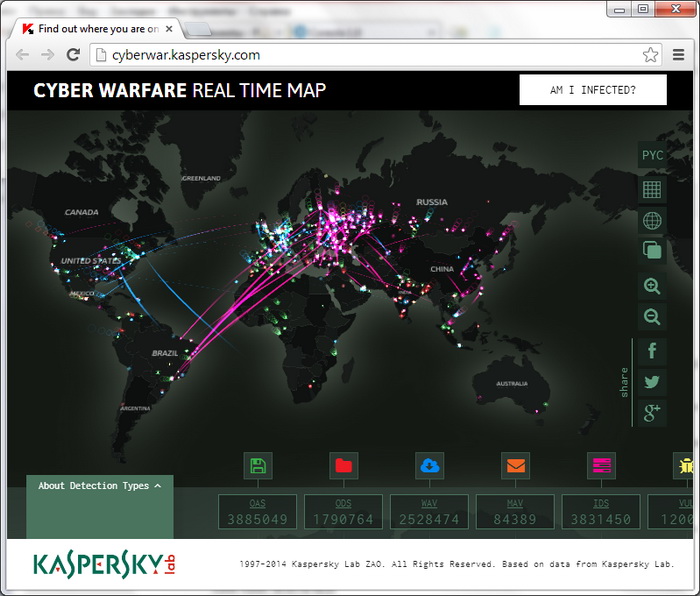700x596 pixels.
Task: Bookmark this page with the star
Action: 650,55
